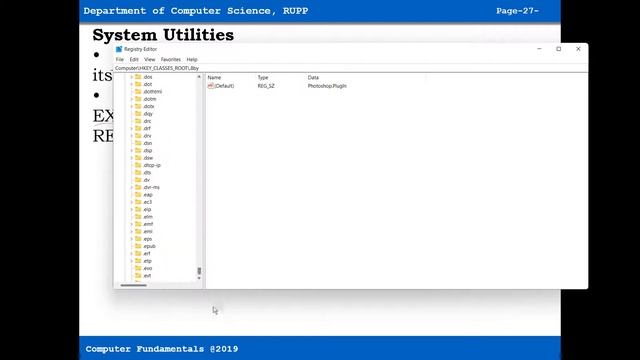Expand the .dot registry key
Screen dimensions: 640x360
tap(131, 84)
